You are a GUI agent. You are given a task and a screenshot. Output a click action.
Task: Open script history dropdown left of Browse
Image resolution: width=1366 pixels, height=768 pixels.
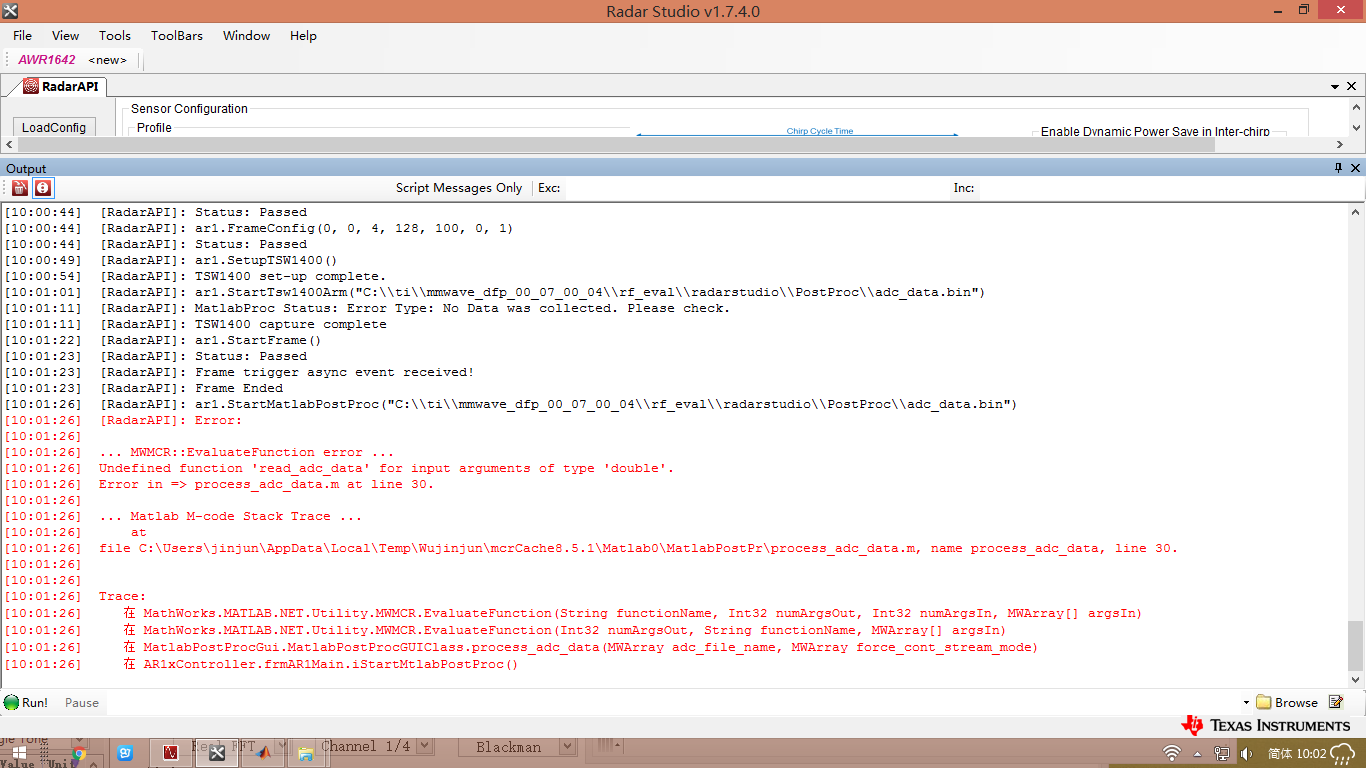click(1246, 703)
